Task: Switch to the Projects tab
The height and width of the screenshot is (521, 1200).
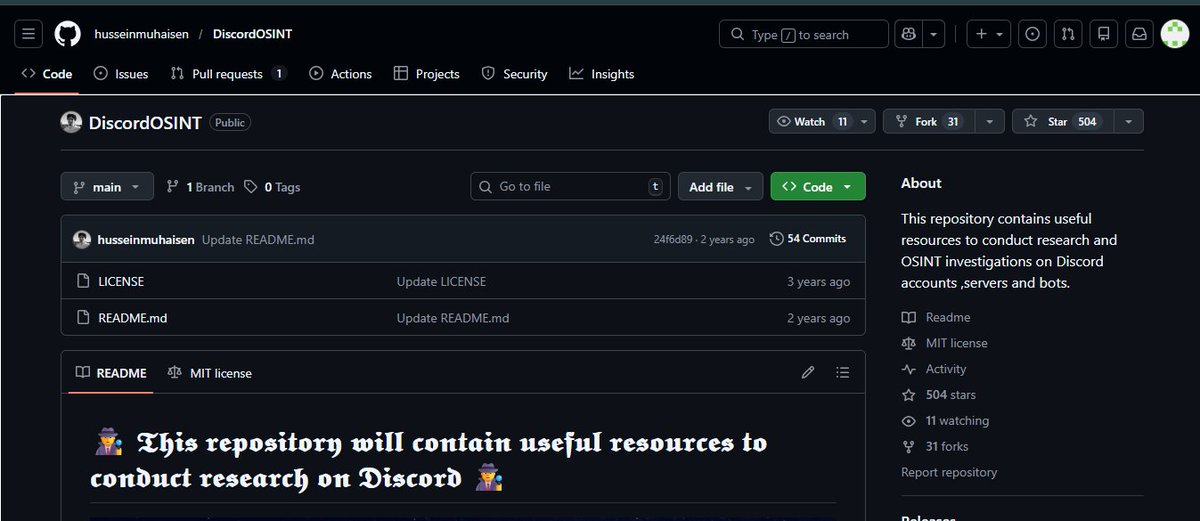Action: (x=427, y=74)
